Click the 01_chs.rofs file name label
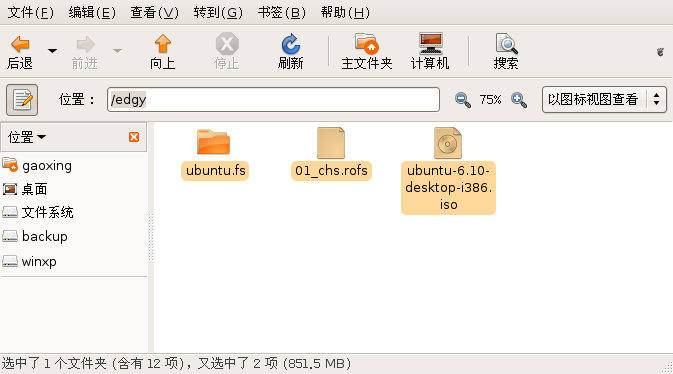 coord(331,170)
